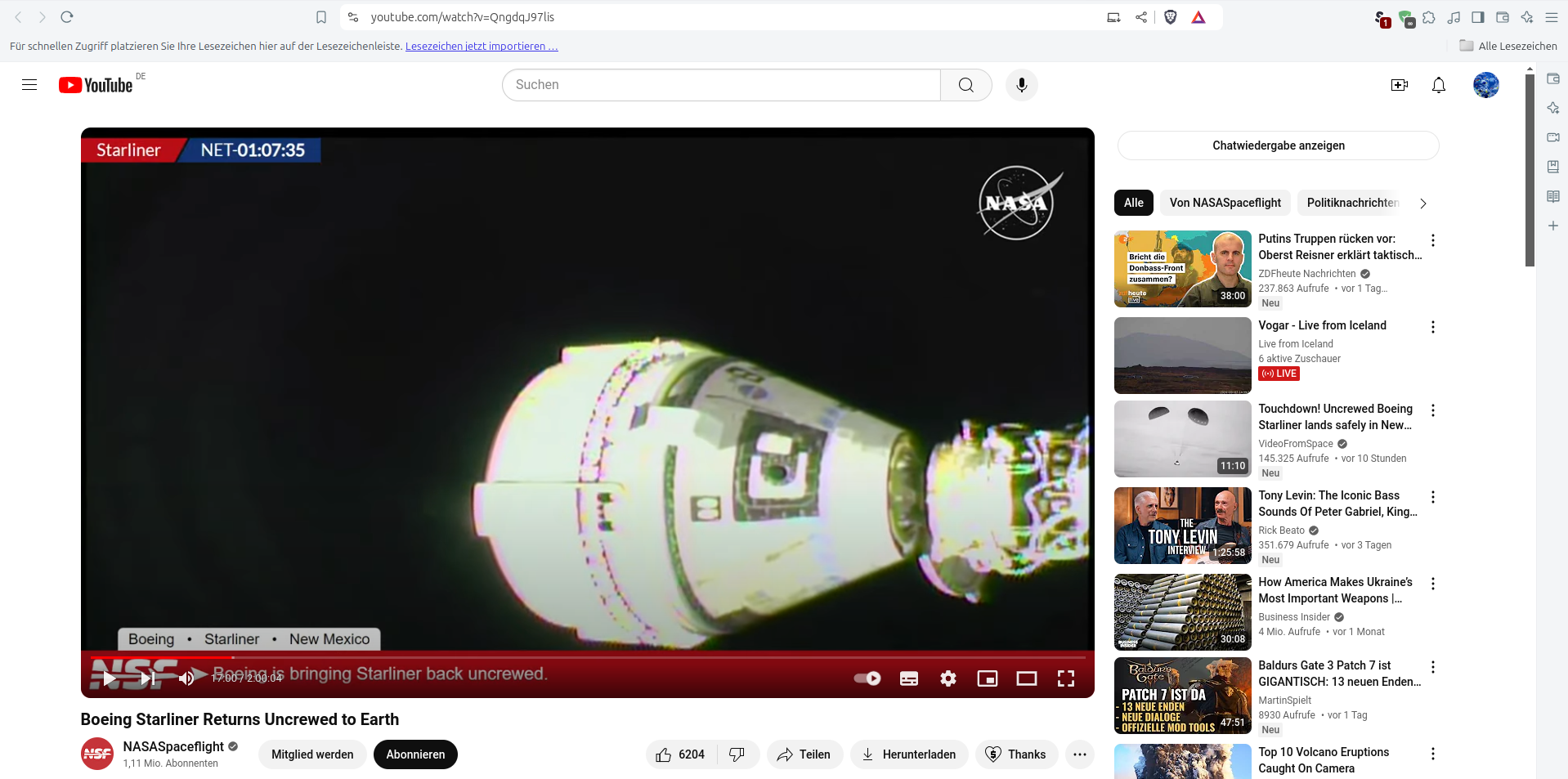Open options for Touchdown Uncrewed Boeing video
This screenshot has width=1568, height=779.
[x=1432, y=410]
